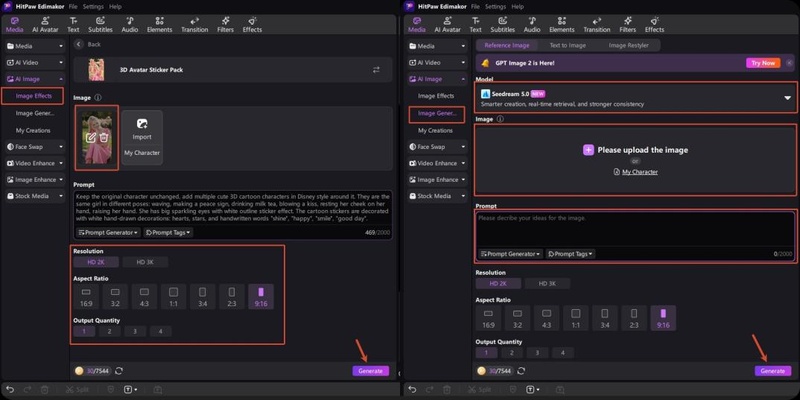Viewport: 800px width, 400px height.
Task: Open Audio tool in right window
Action: (x=532, y=24)
